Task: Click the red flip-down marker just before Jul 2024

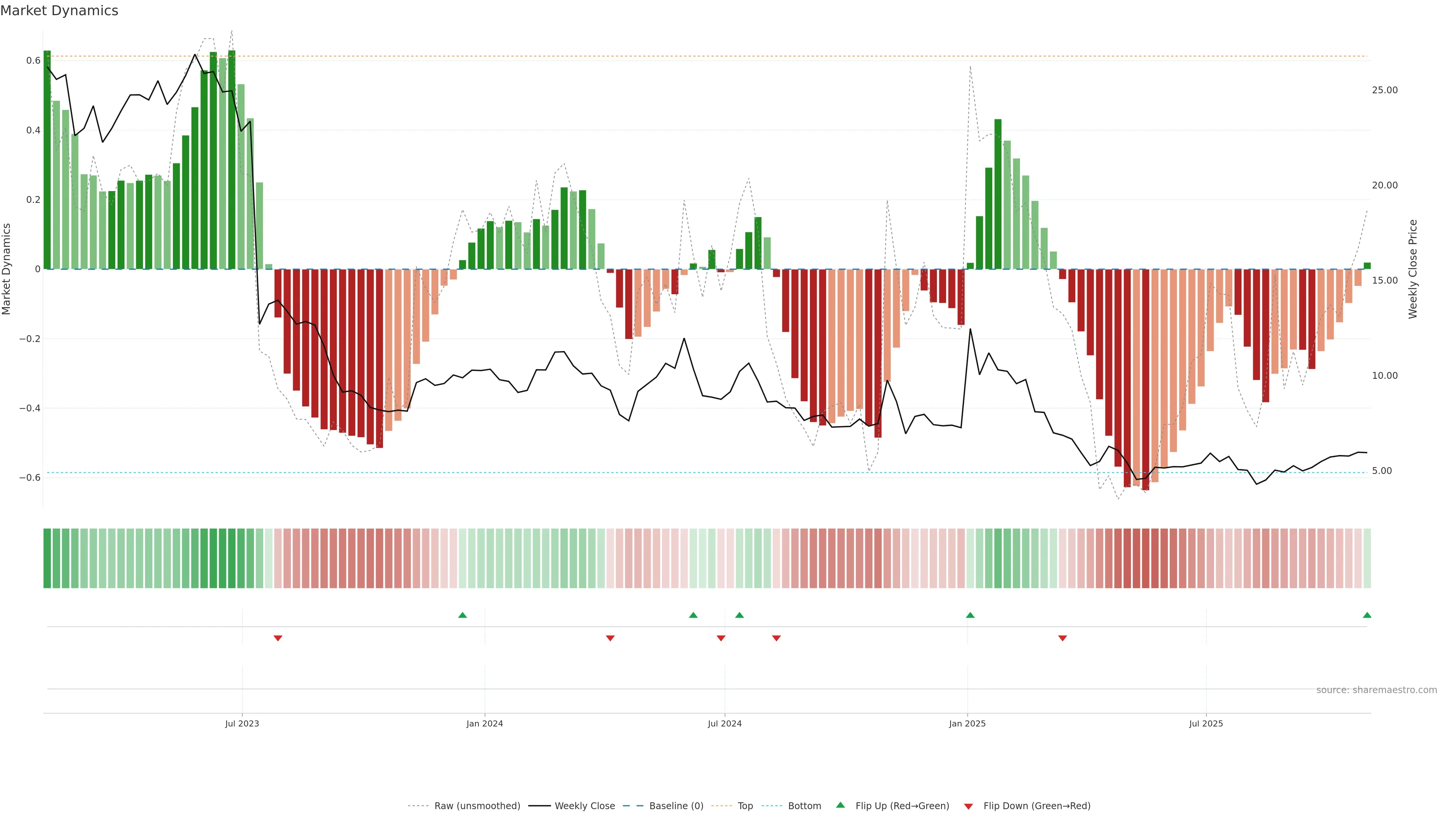Action: tap(721, 638)
